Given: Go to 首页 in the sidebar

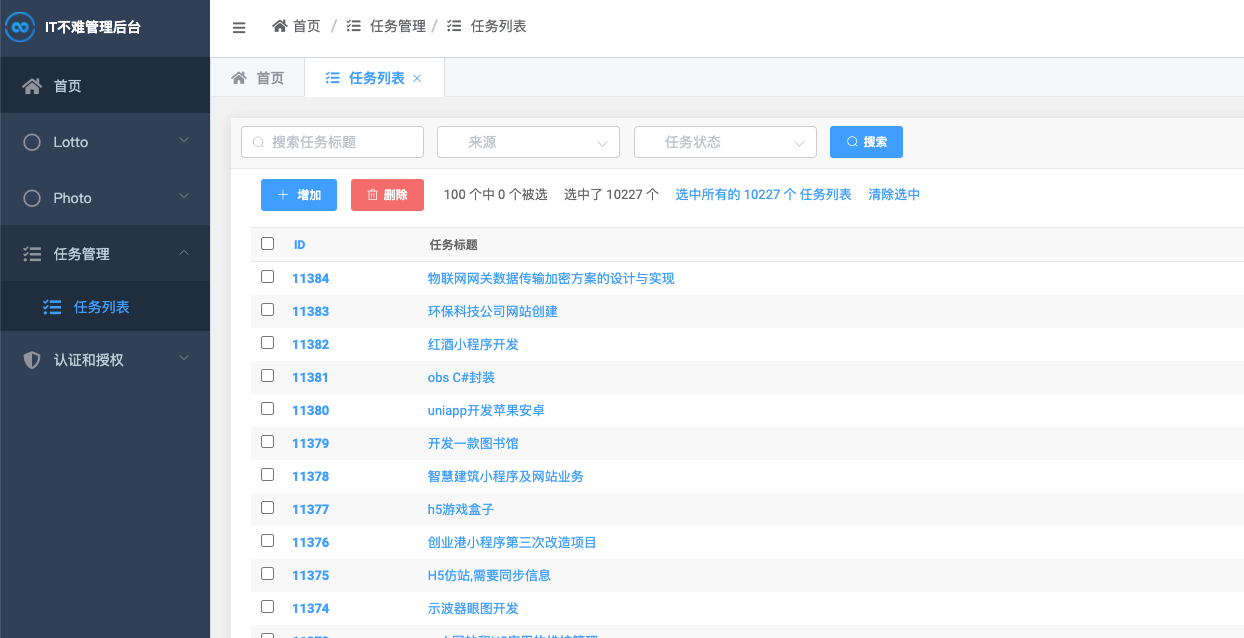Looking at the screenshot, I should [x=105, y=86].
